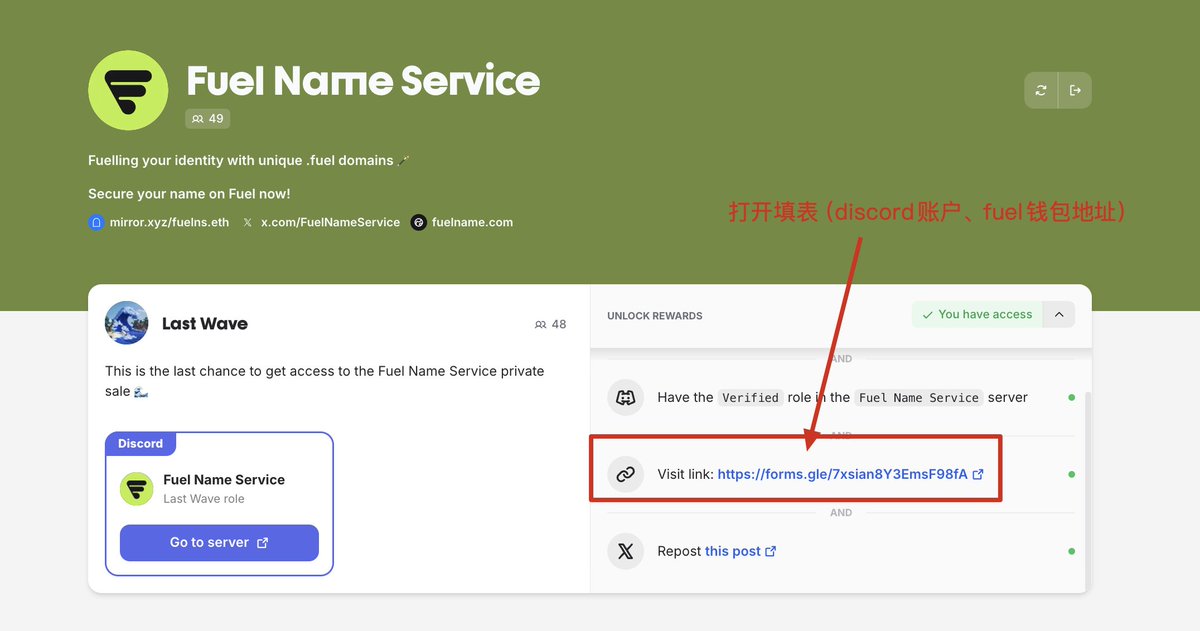Click the Last Wave role avatar image

pos(127,323)
